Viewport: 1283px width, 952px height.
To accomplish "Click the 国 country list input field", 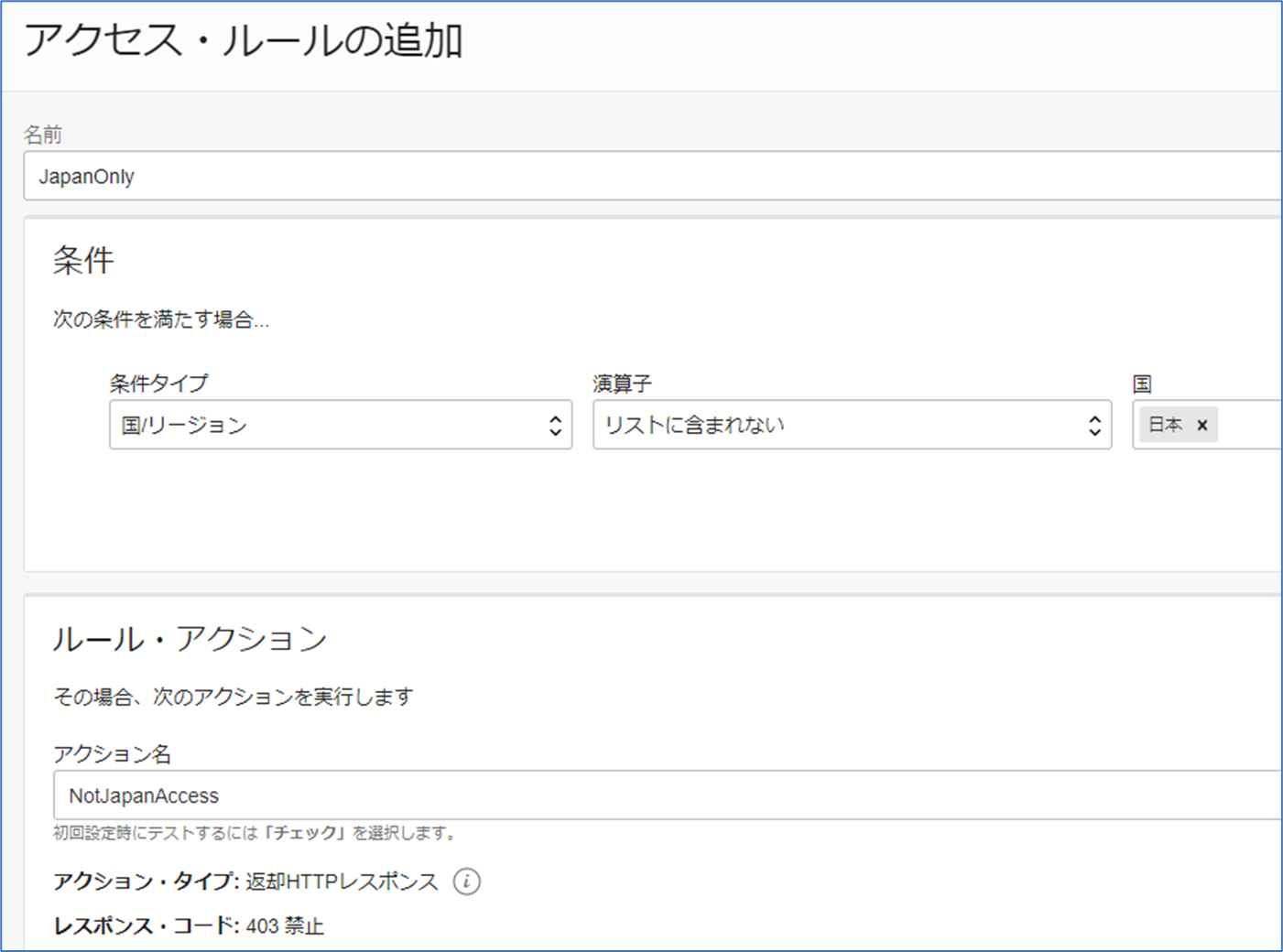I will pyautogui.click(x=1207, y=425).
